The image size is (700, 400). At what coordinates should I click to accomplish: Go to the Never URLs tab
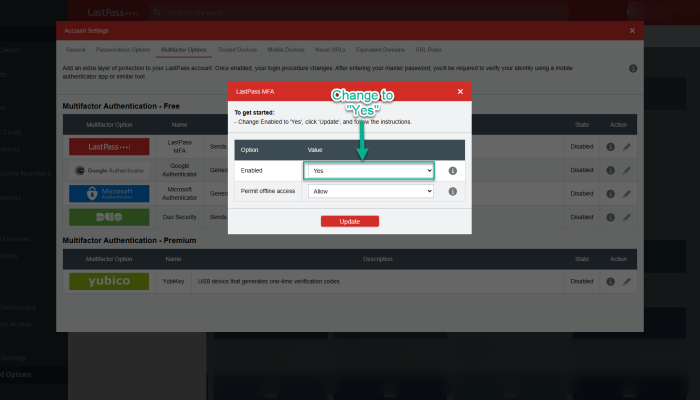click(330, 50)
